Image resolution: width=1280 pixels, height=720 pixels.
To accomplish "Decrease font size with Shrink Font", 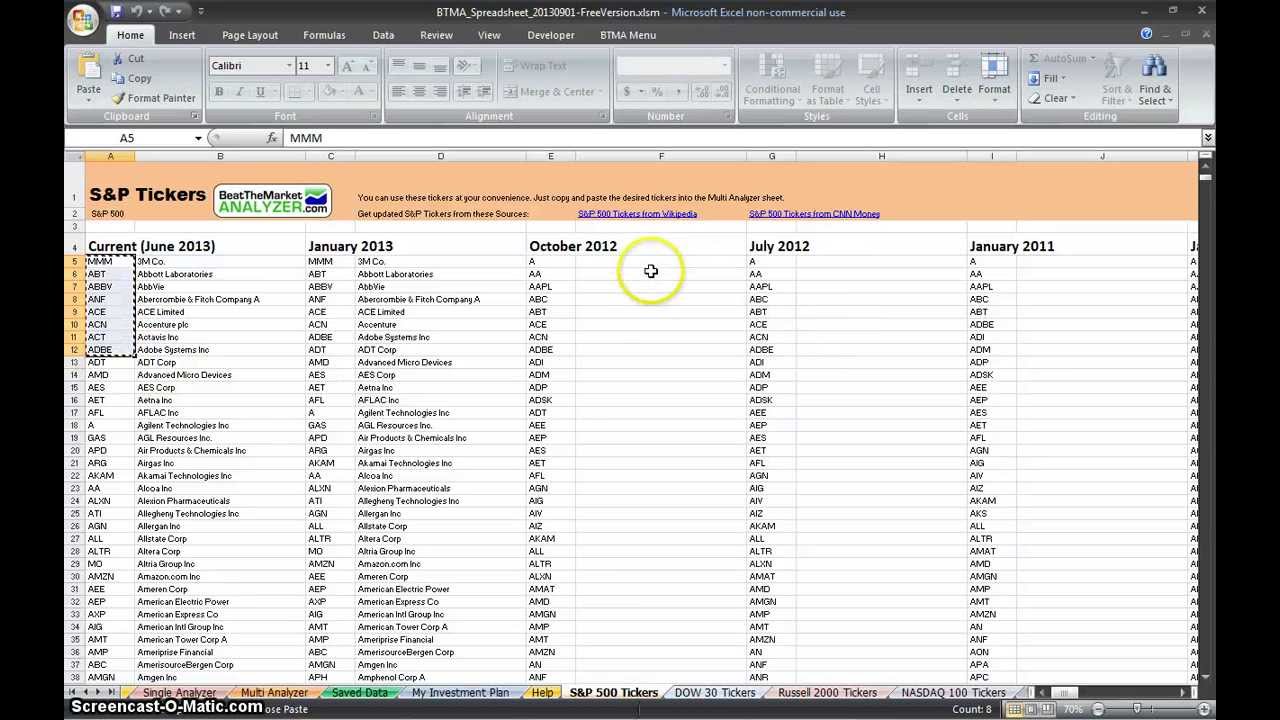I will coord(367,66).
